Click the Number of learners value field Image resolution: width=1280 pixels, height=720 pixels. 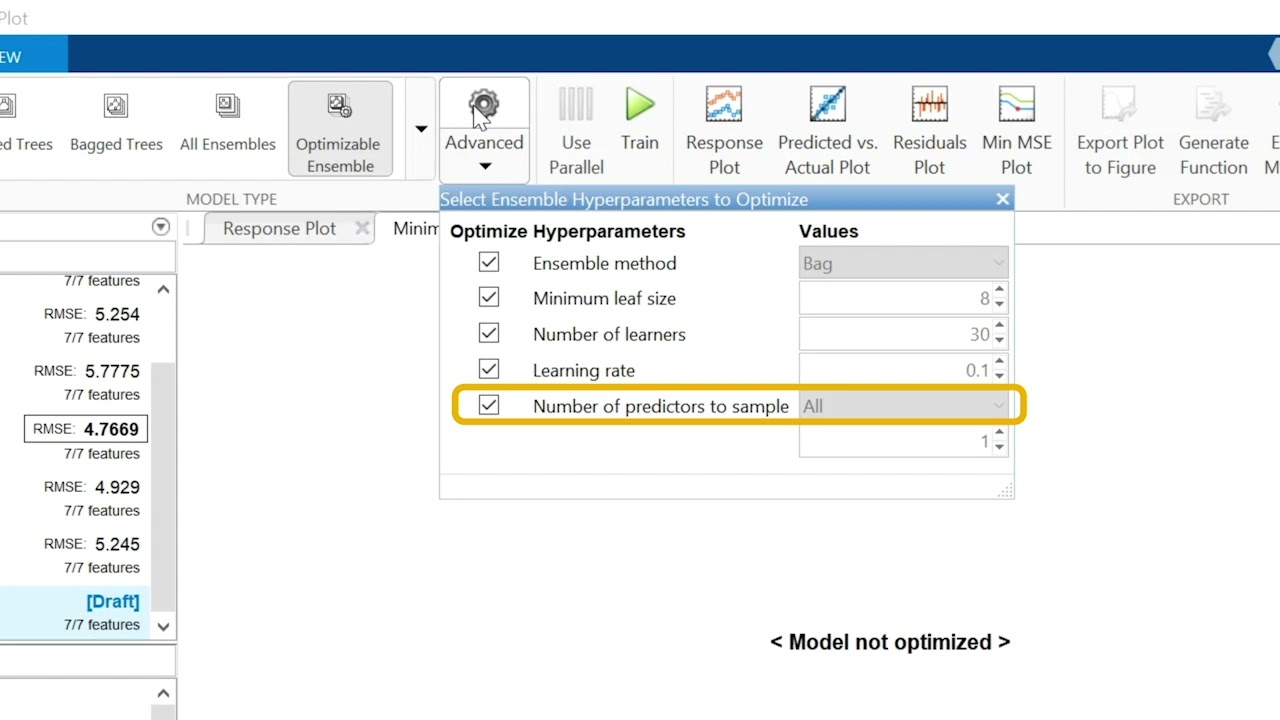896,334
